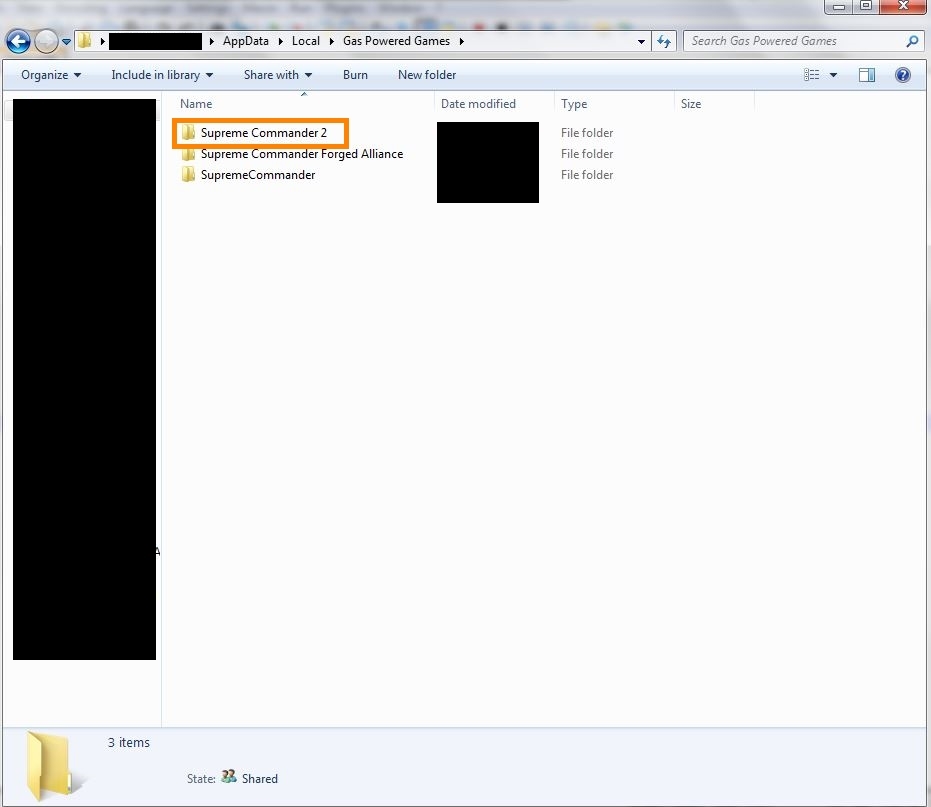Create a New folder from toolbar
Screen dimensions: 931x807
click(x=427, y=75)
